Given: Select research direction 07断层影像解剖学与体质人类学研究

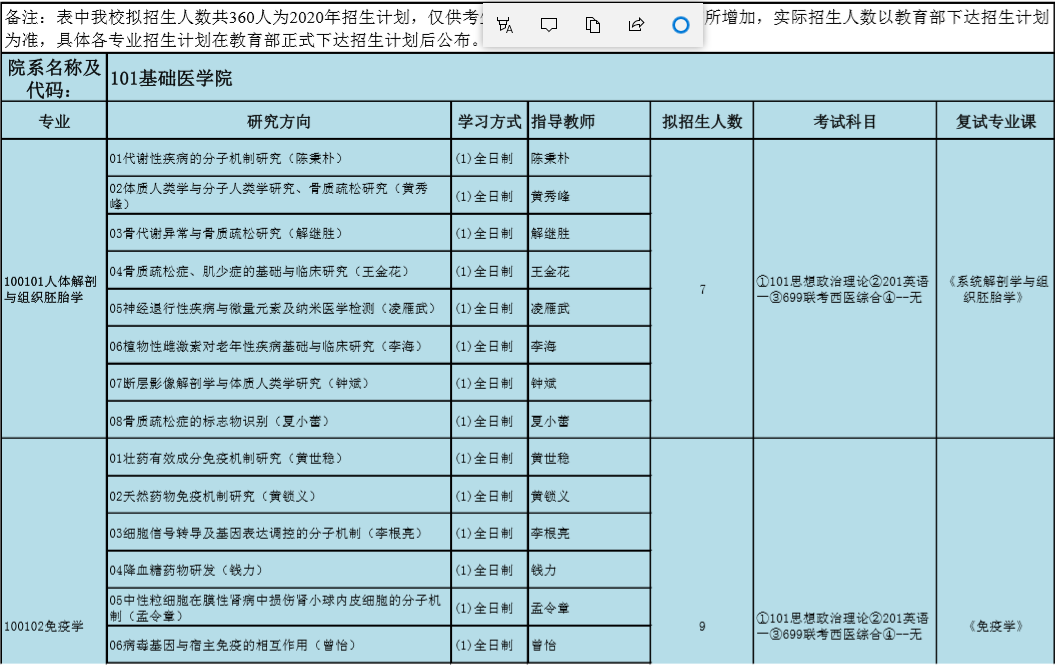Looking at the screenshot, I should (x=229, y=384).
